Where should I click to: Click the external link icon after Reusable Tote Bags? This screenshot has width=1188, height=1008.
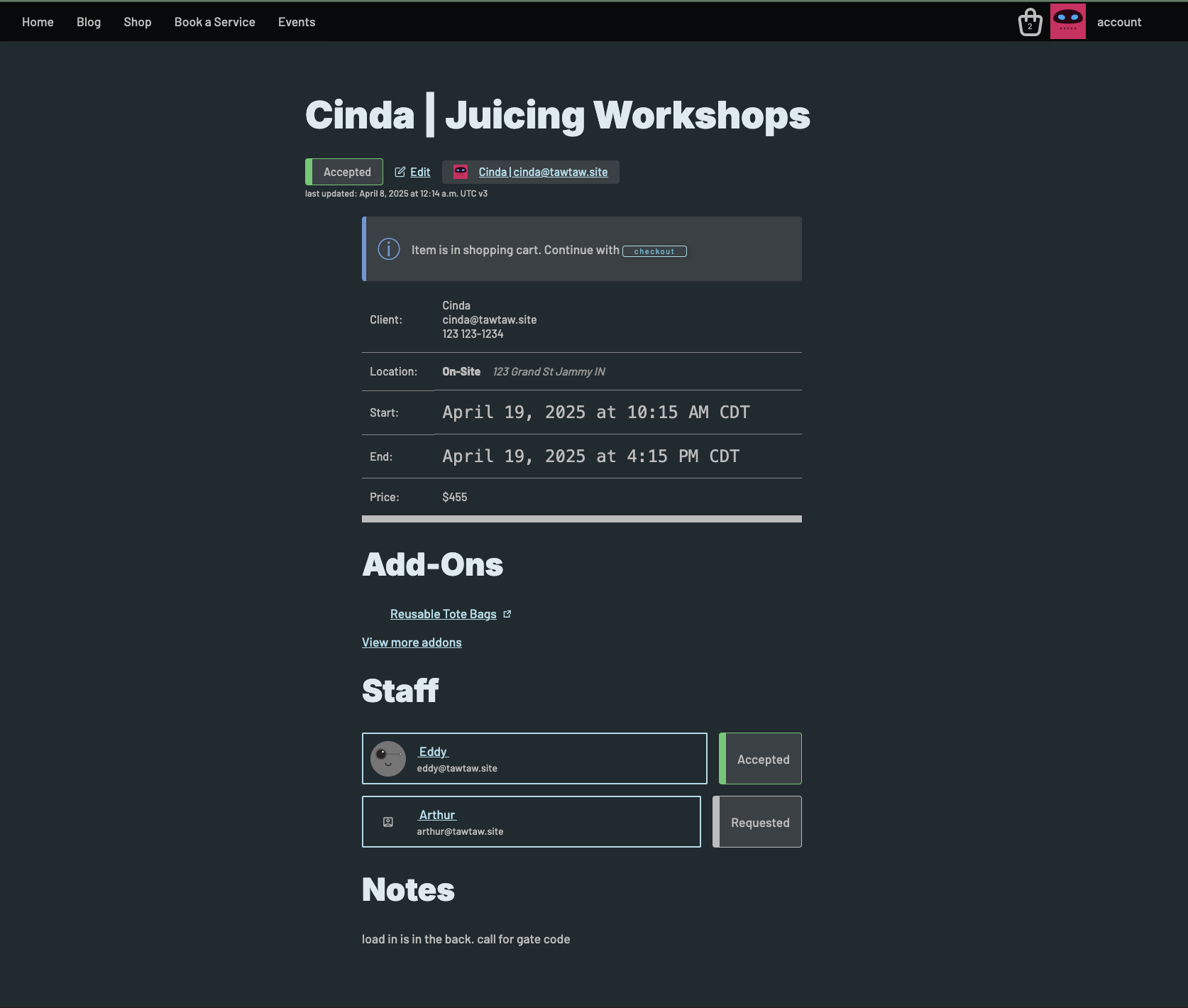507,614
